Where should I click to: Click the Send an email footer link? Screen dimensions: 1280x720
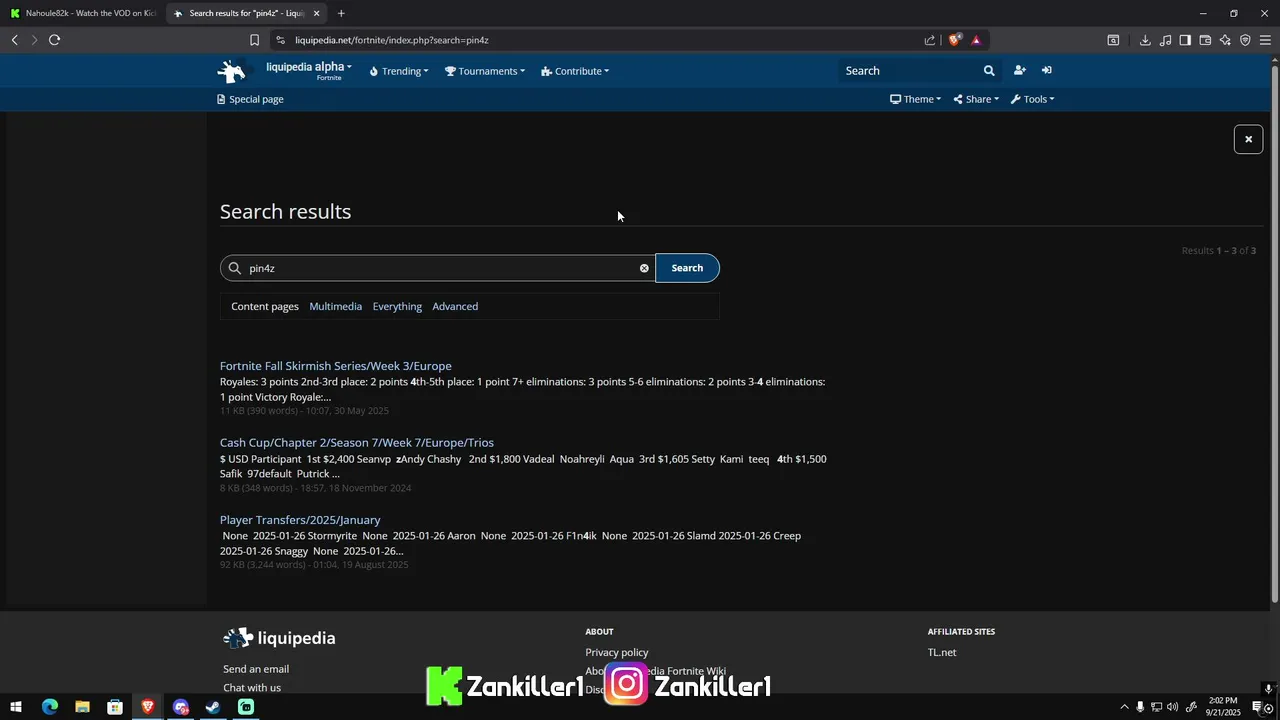256,669
